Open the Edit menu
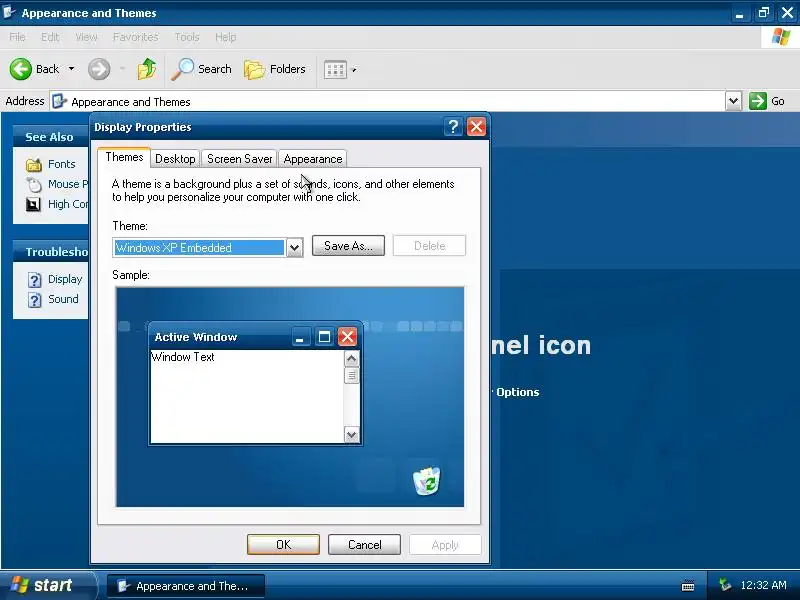 tap(50, 37)
